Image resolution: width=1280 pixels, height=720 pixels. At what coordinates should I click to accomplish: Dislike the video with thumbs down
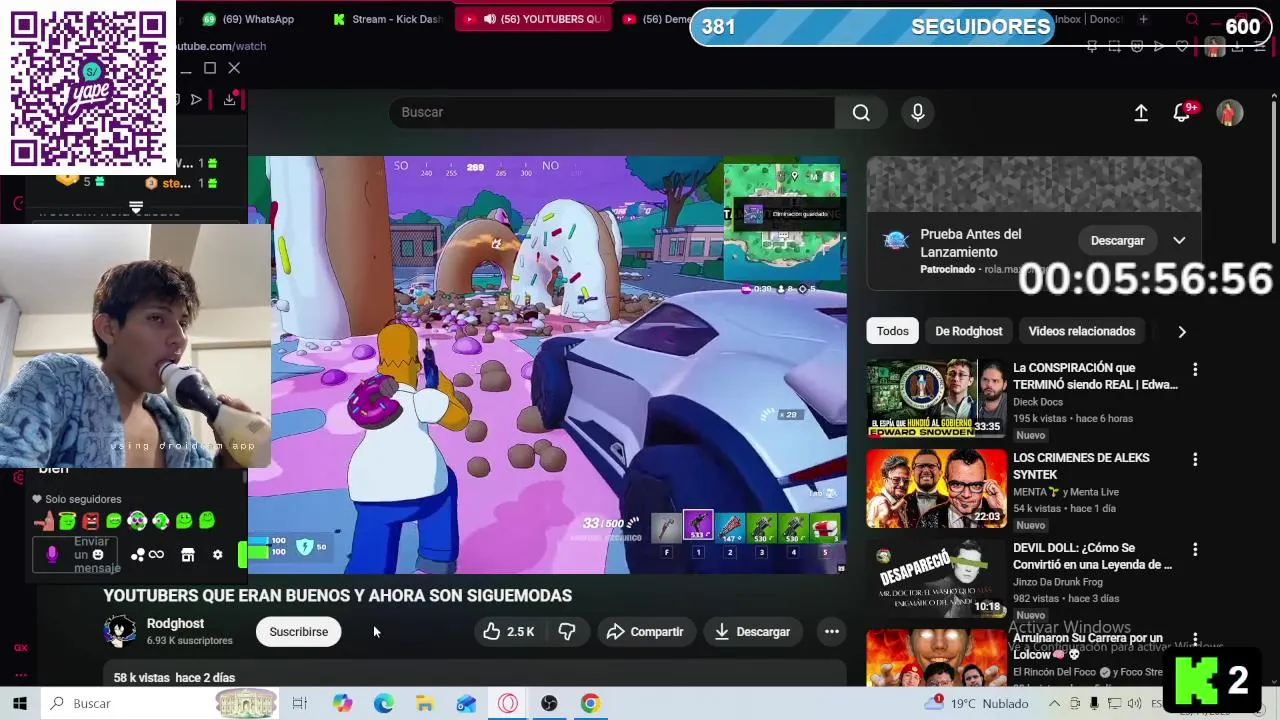(x=567, y=632)
